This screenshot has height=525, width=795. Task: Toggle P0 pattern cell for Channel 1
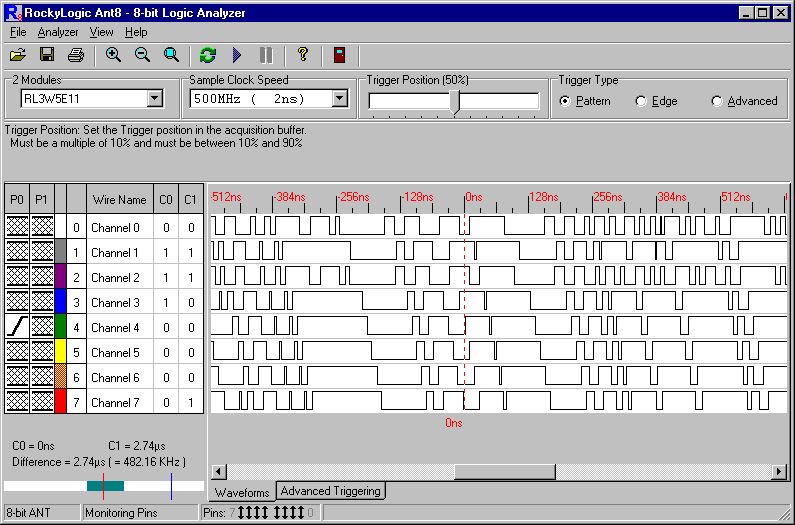coord(17,252)
